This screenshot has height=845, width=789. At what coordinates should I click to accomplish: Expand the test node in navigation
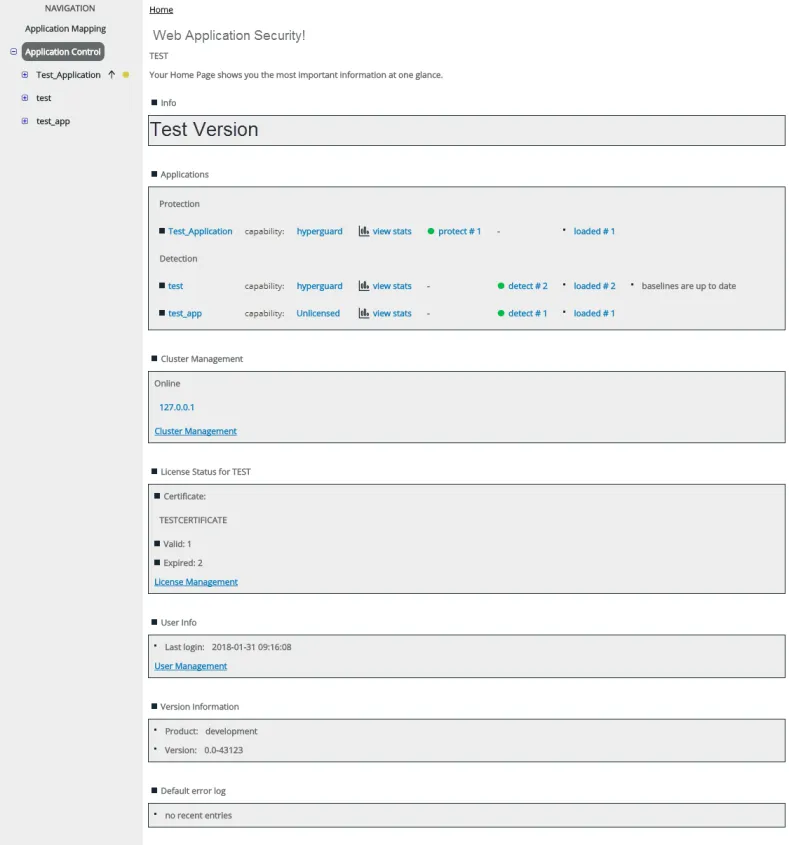(25, 98)
